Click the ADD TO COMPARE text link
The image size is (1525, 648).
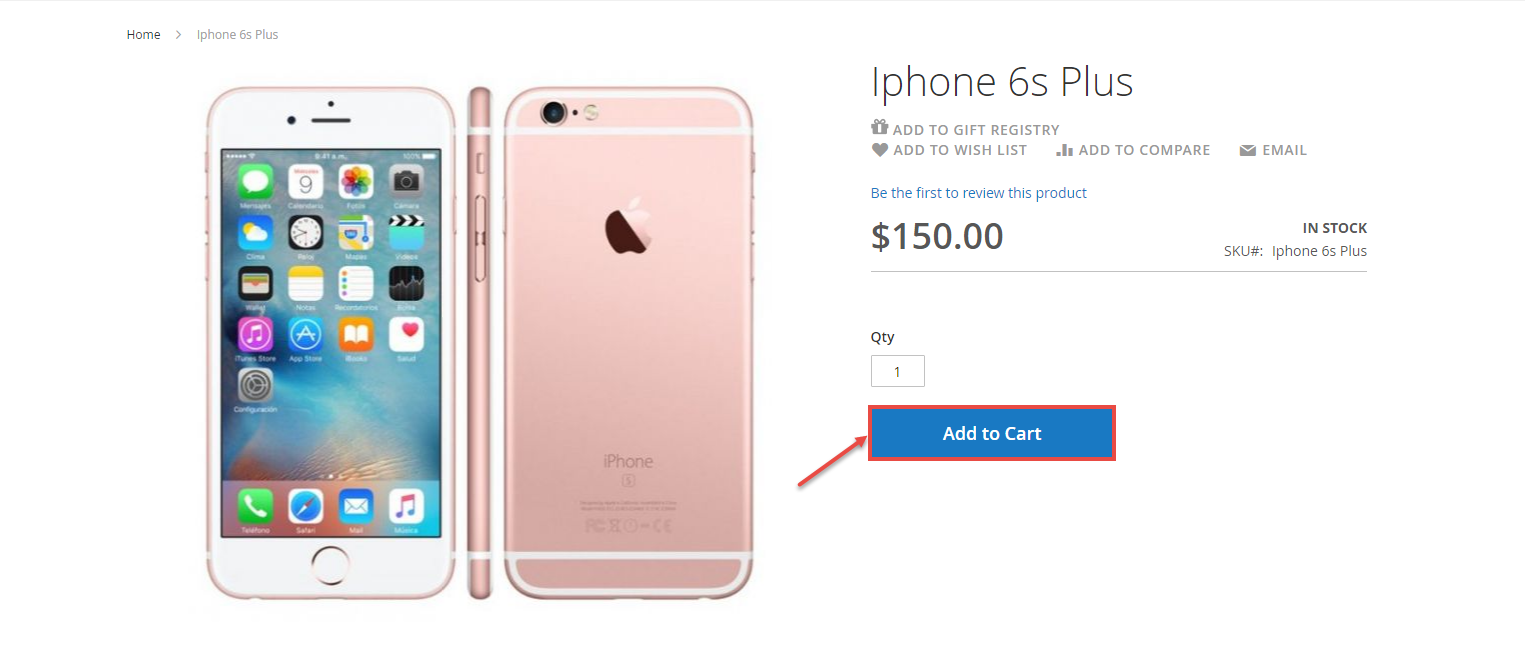[1144, 150]
